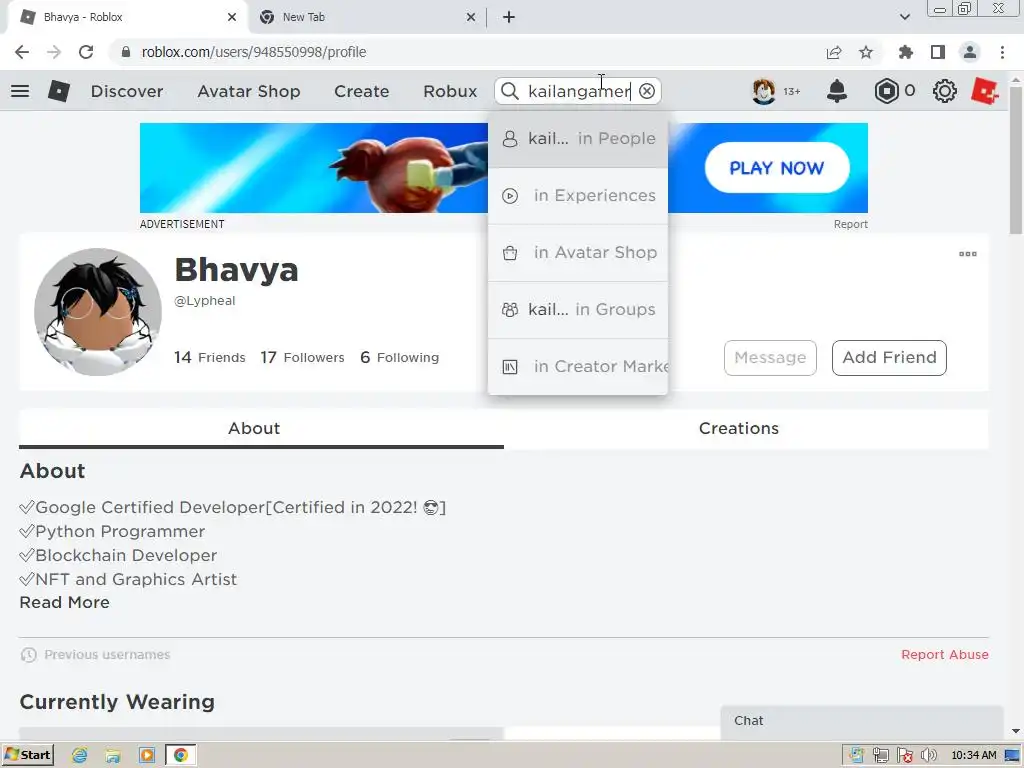Open the Robux nav item
This screenshot has width=1024, height=768.
(450, 91)
